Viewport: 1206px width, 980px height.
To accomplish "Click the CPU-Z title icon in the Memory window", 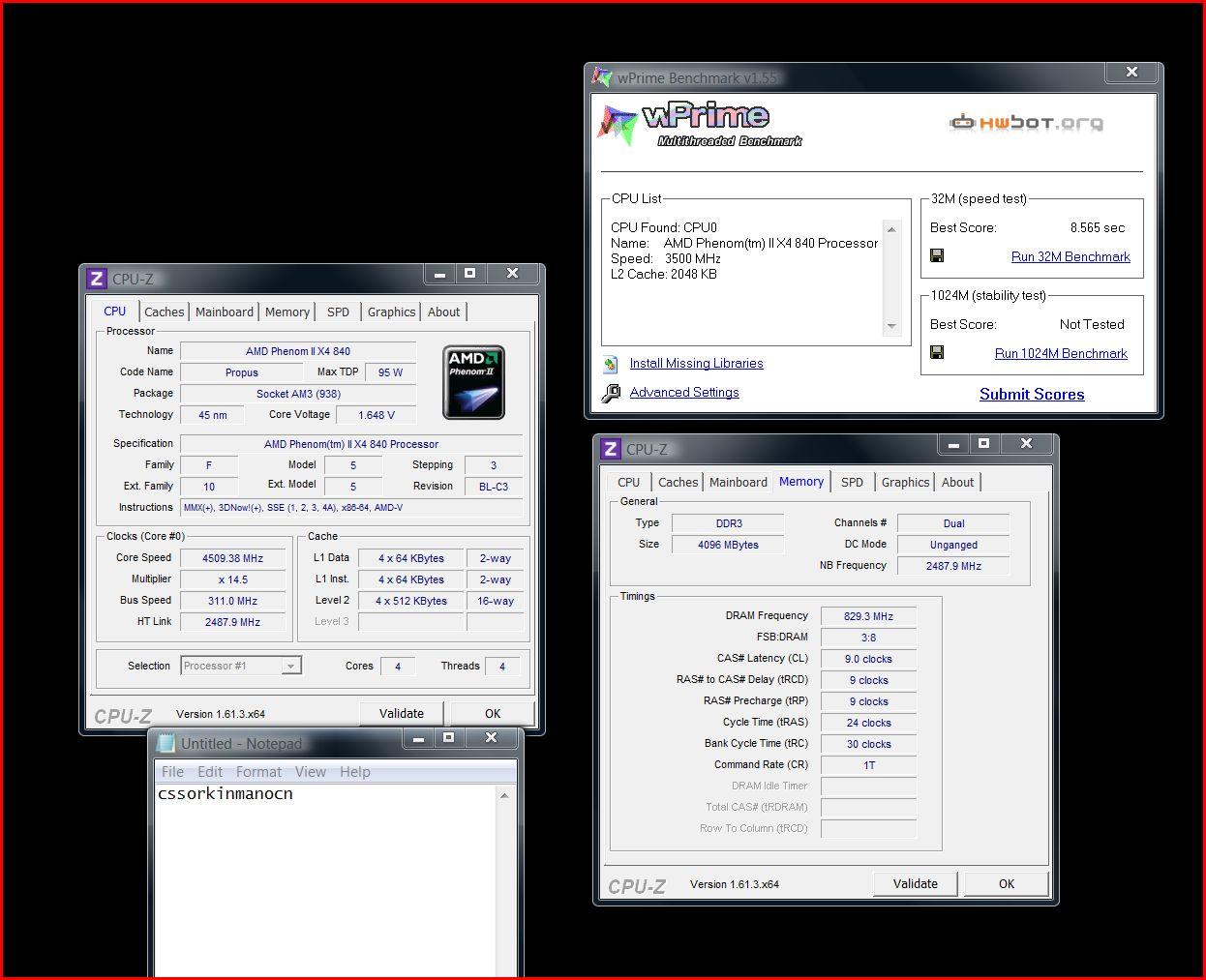I will pos(610,449).
